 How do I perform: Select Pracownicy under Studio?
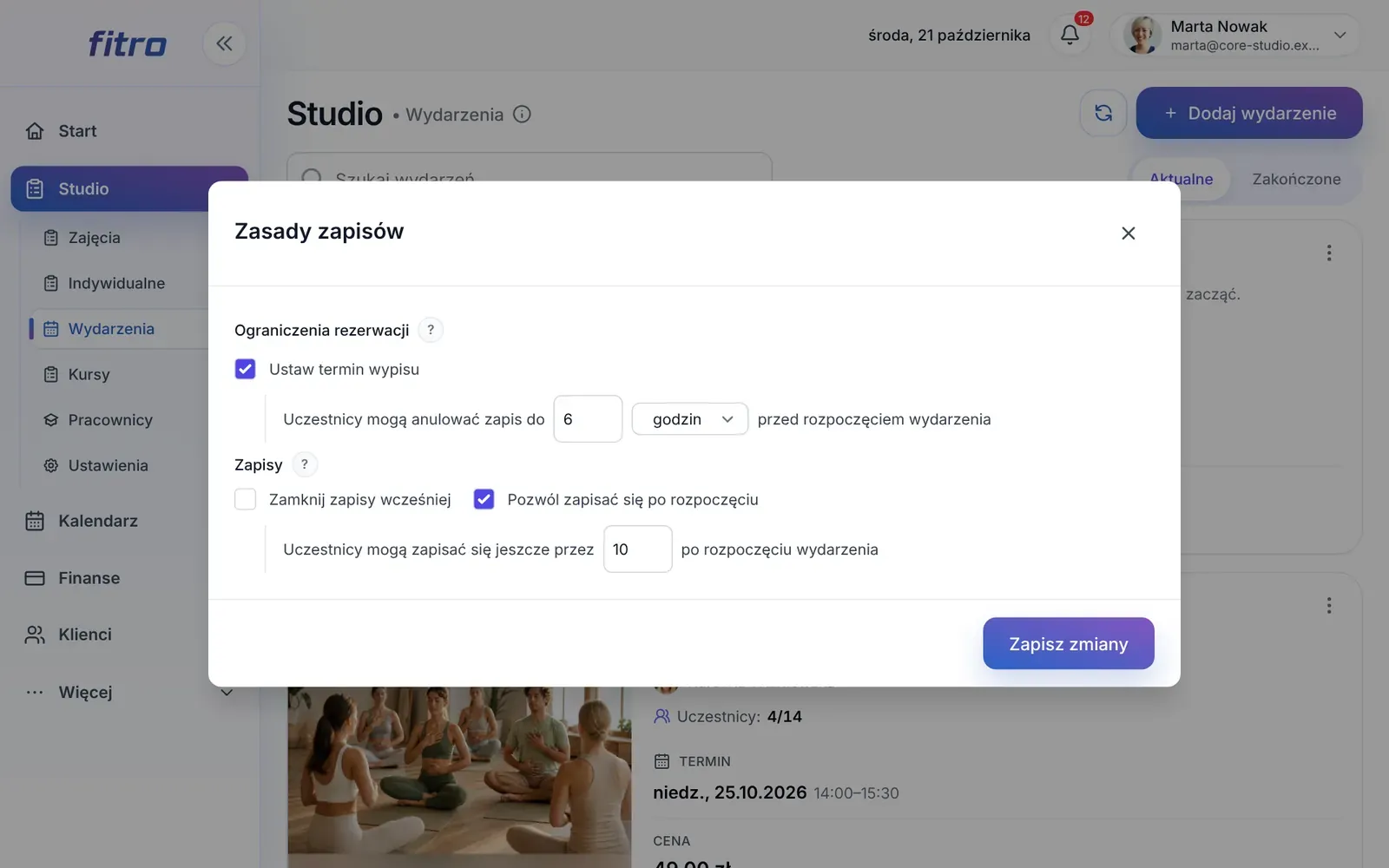coord(109,420)
